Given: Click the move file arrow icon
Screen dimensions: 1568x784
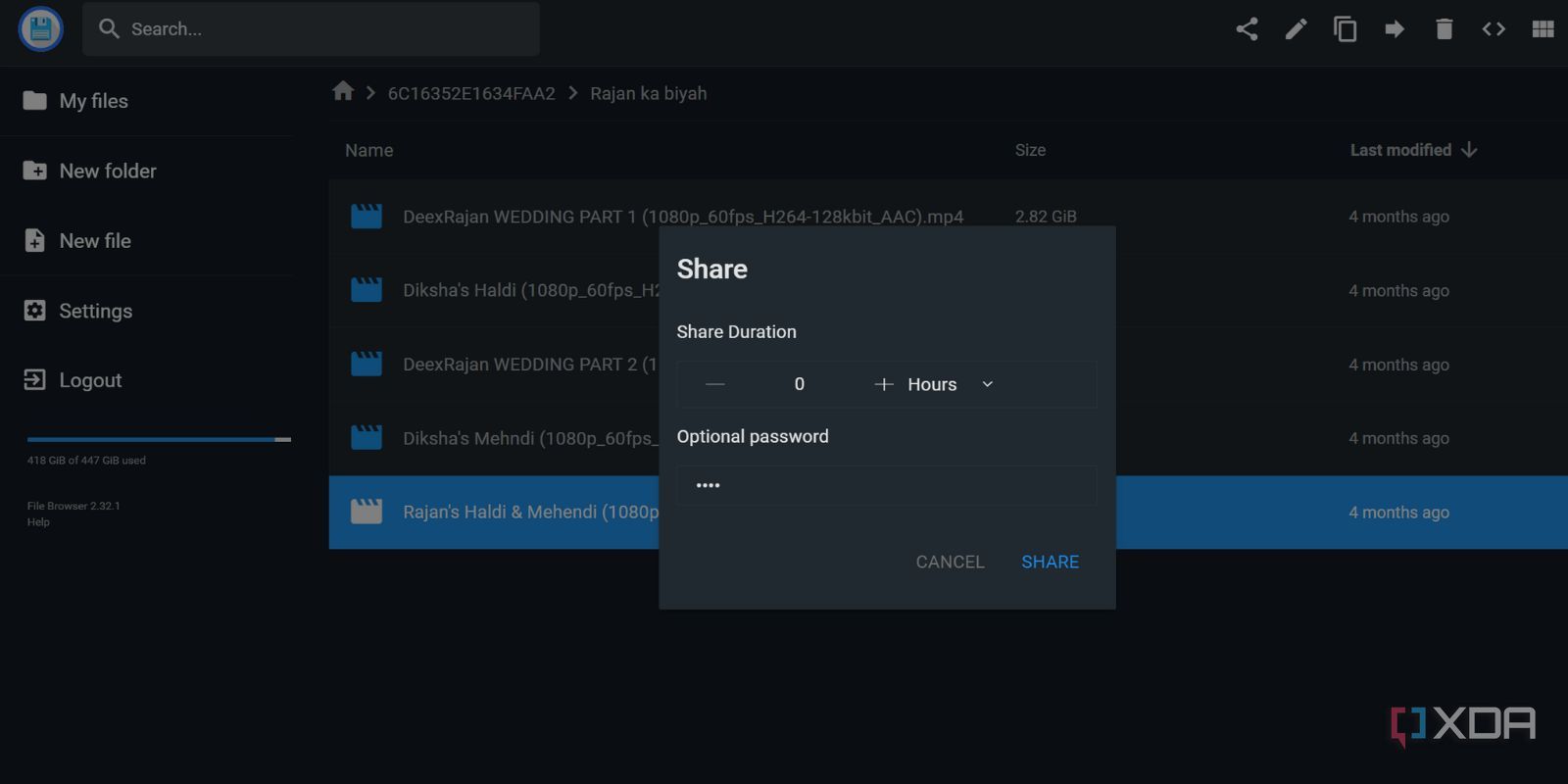Looking at the screenshot, I should pos(1395,29).
